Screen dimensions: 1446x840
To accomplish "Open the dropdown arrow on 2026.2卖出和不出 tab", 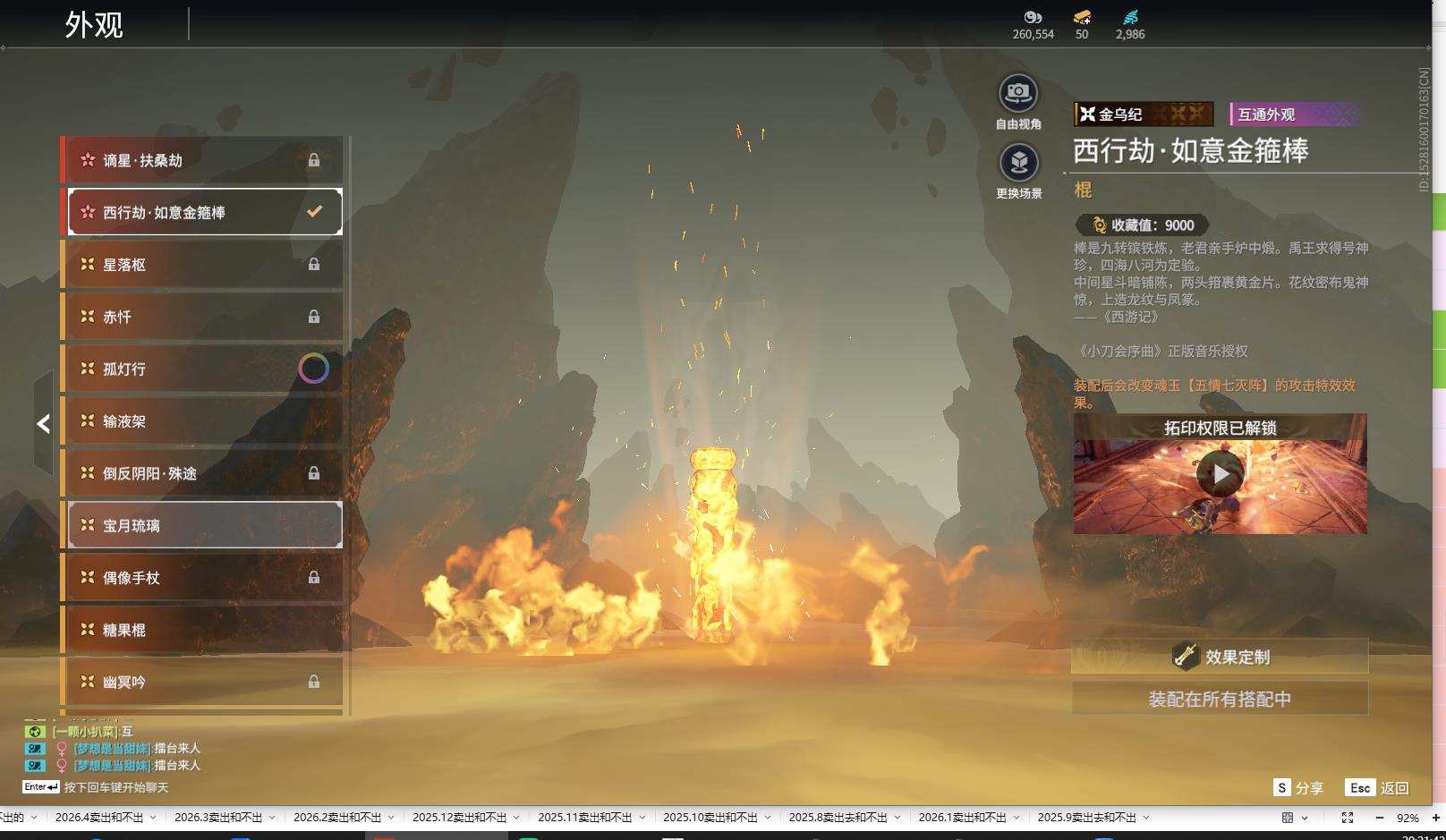I will pos(391,818).
